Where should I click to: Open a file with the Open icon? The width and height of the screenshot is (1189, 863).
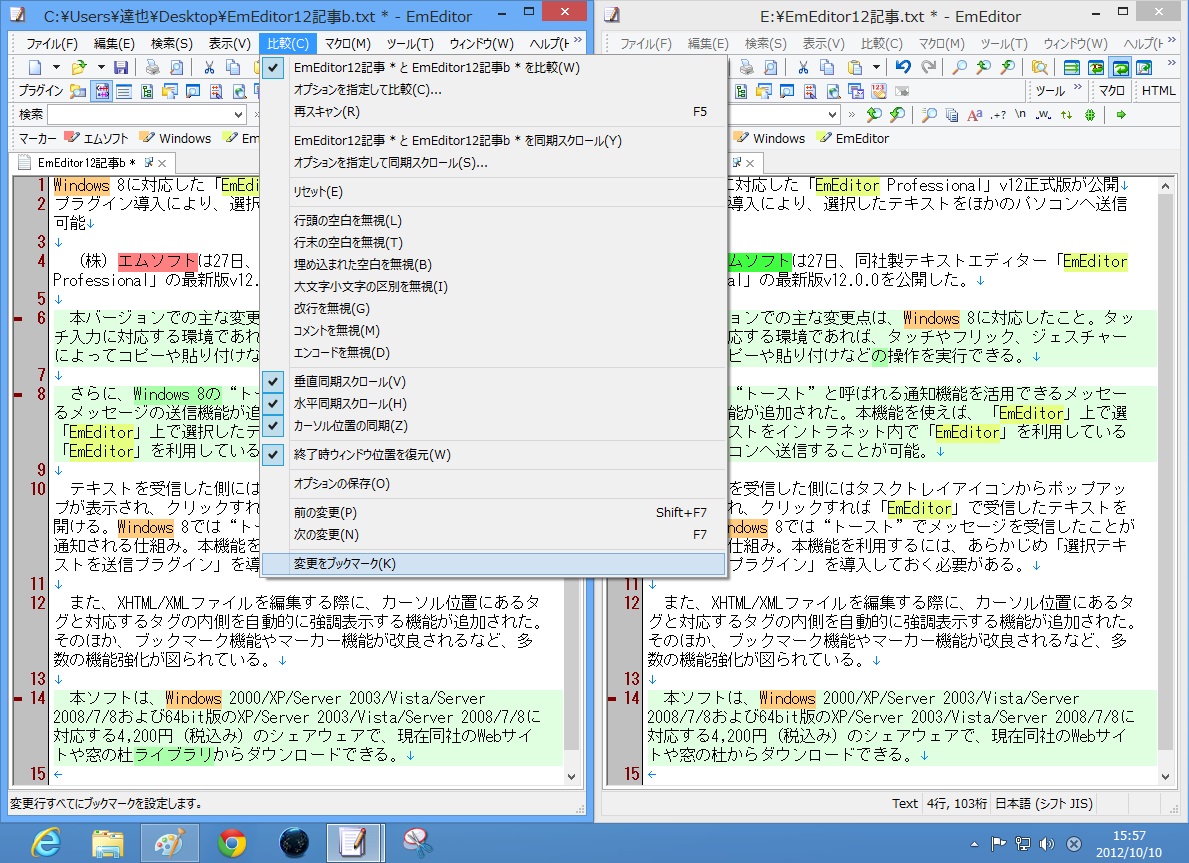(x=78, y=67)
